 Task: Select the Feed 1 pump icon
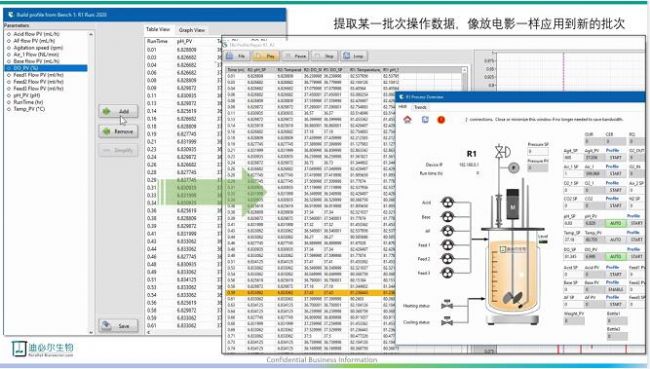(447, 245)
